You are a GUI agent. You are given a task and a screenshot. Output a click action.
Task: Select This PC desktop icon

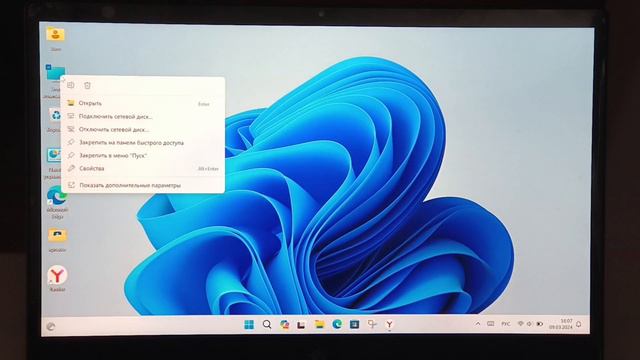click(x=54, y=81)
